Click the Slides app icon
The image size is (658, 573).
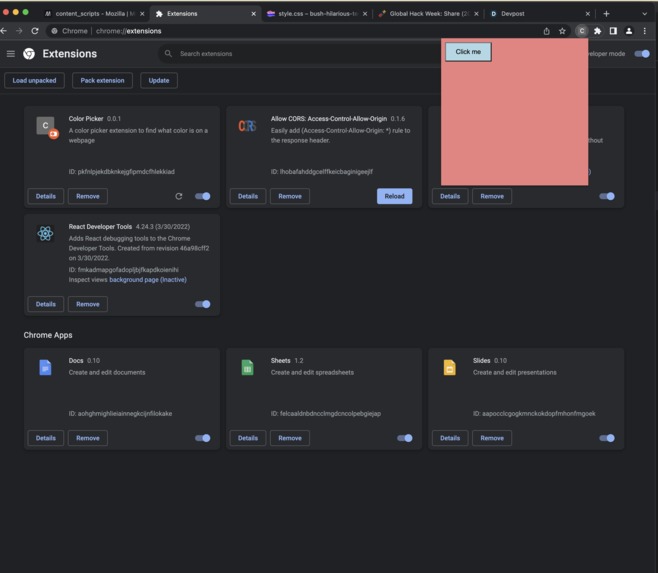[449, 367]
